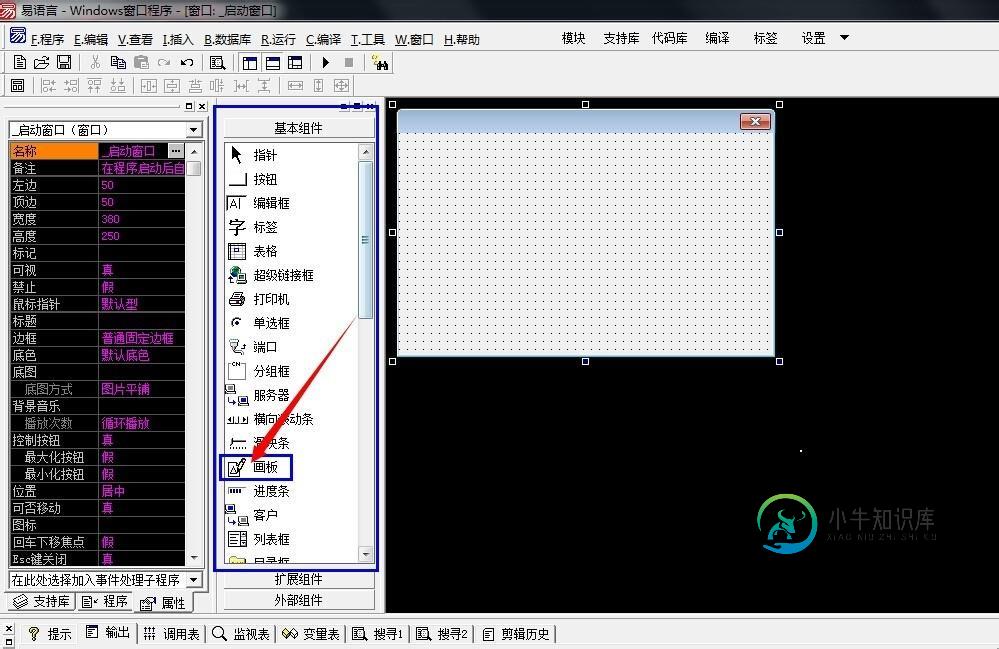Viewport: 999px width, 649px height.
Task: Open the 剪辑历史 tab
Action: [x=516, y=634]
